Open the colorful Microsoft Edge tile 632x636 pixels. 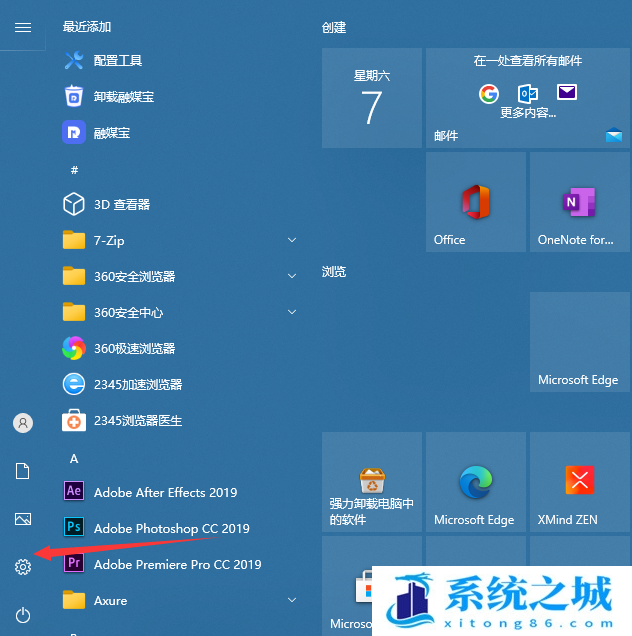475,482
